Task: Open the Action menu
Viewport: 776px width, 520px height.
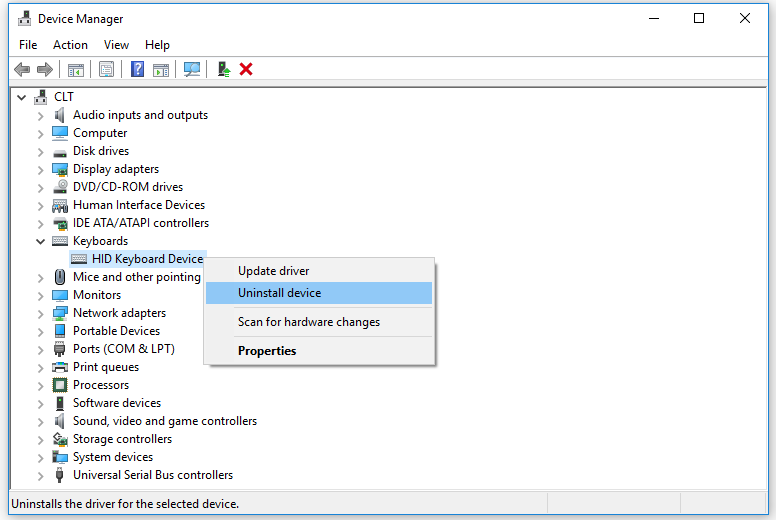Action: 70,45
